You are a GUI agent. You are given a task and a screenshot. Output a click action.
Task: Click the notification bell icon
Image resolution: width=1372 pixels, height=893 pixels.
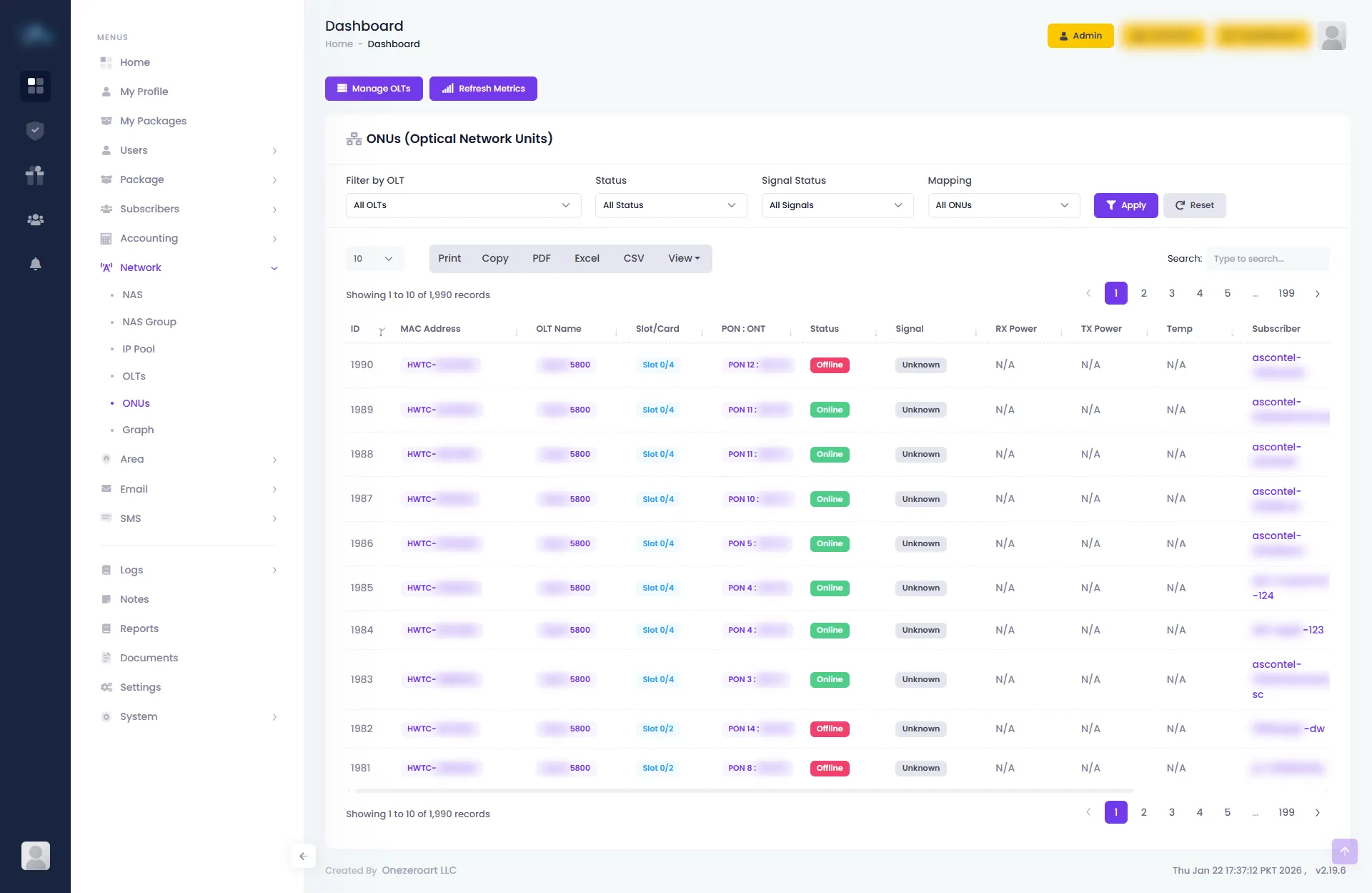pyautogui.click(x=35, y=264)
